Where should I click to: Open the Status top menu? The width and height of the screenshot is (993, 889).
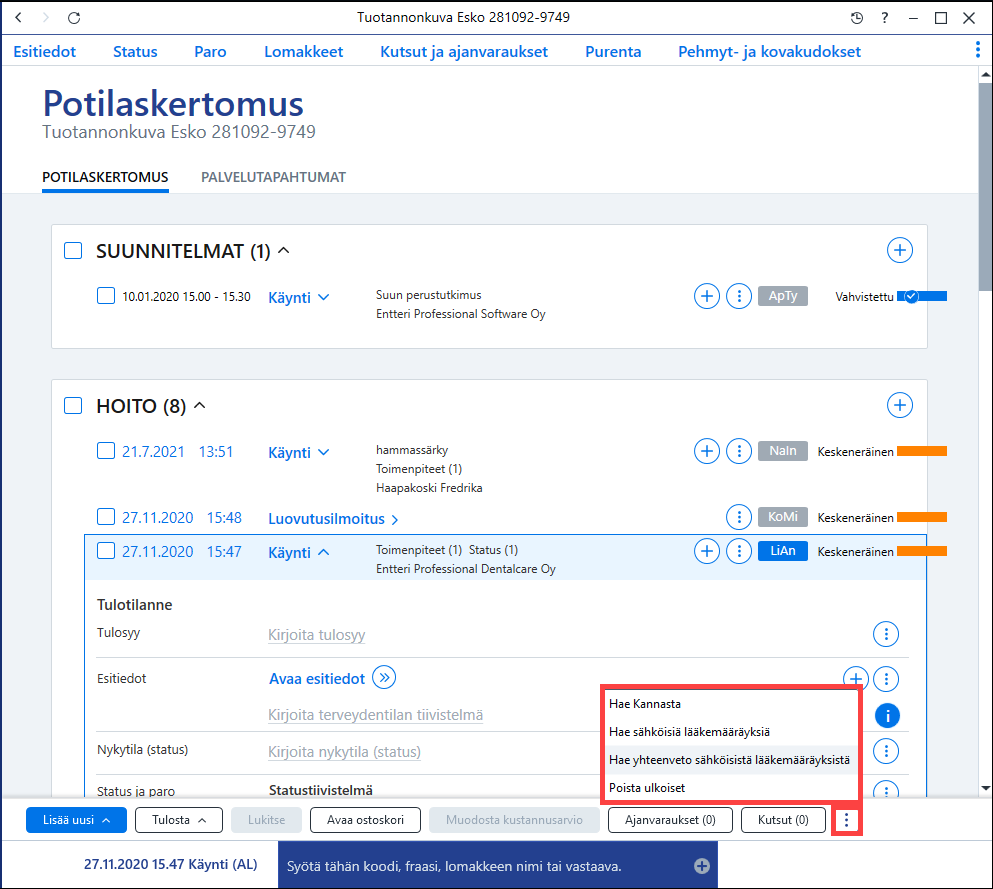135,51
